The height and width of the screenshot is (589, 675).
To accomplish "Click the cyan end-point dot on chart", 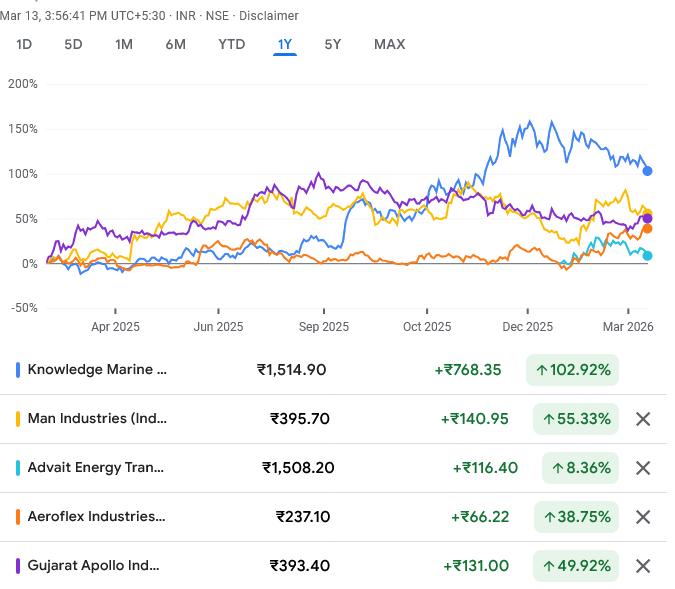I will click(647, 256).
